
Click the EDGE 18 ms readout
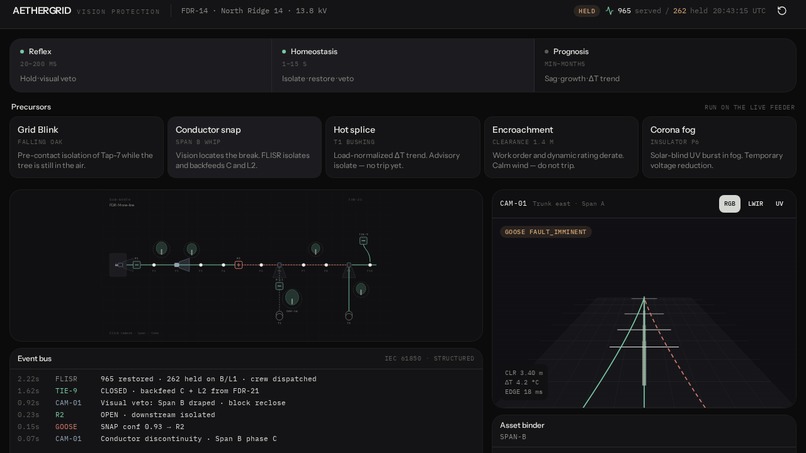click(x=523, y=392)
